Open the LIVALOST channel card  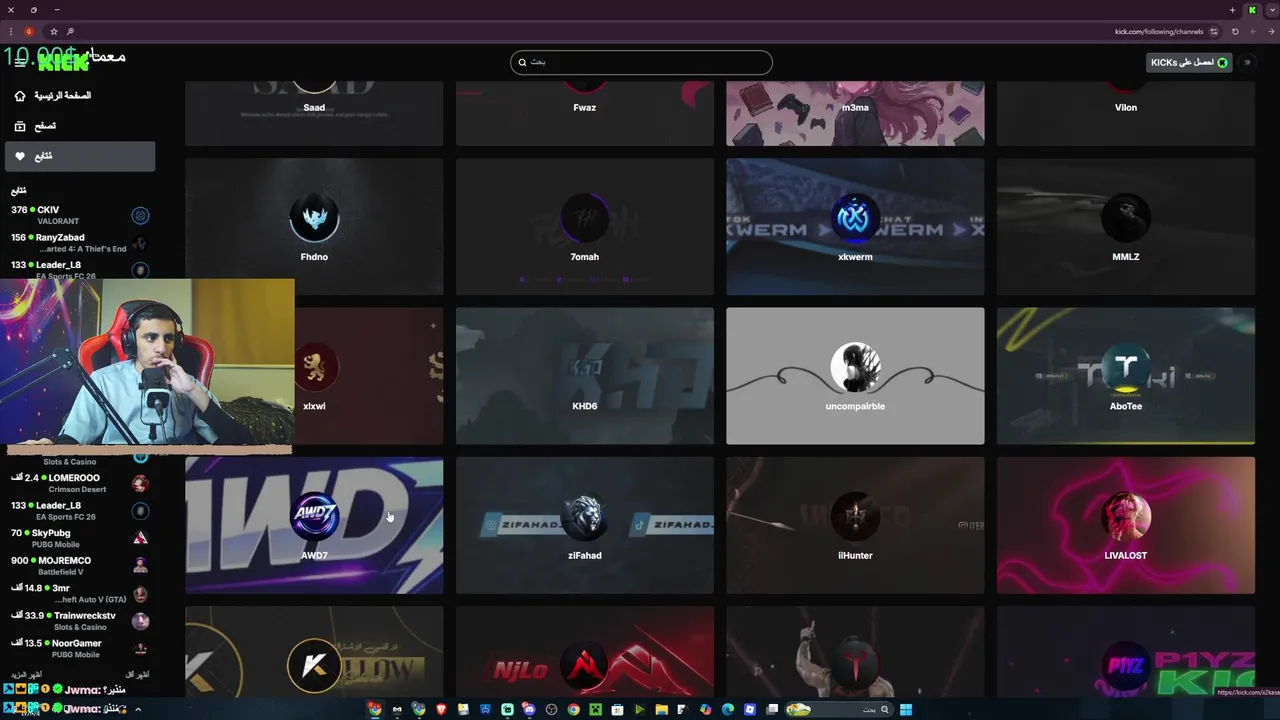pyautogui.click(x=1126, y=525)
